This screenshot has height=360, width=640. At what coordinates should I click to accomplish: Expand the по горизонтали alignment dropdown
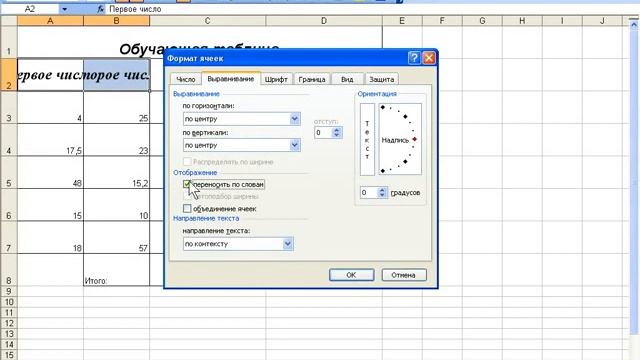click(295, 119)
